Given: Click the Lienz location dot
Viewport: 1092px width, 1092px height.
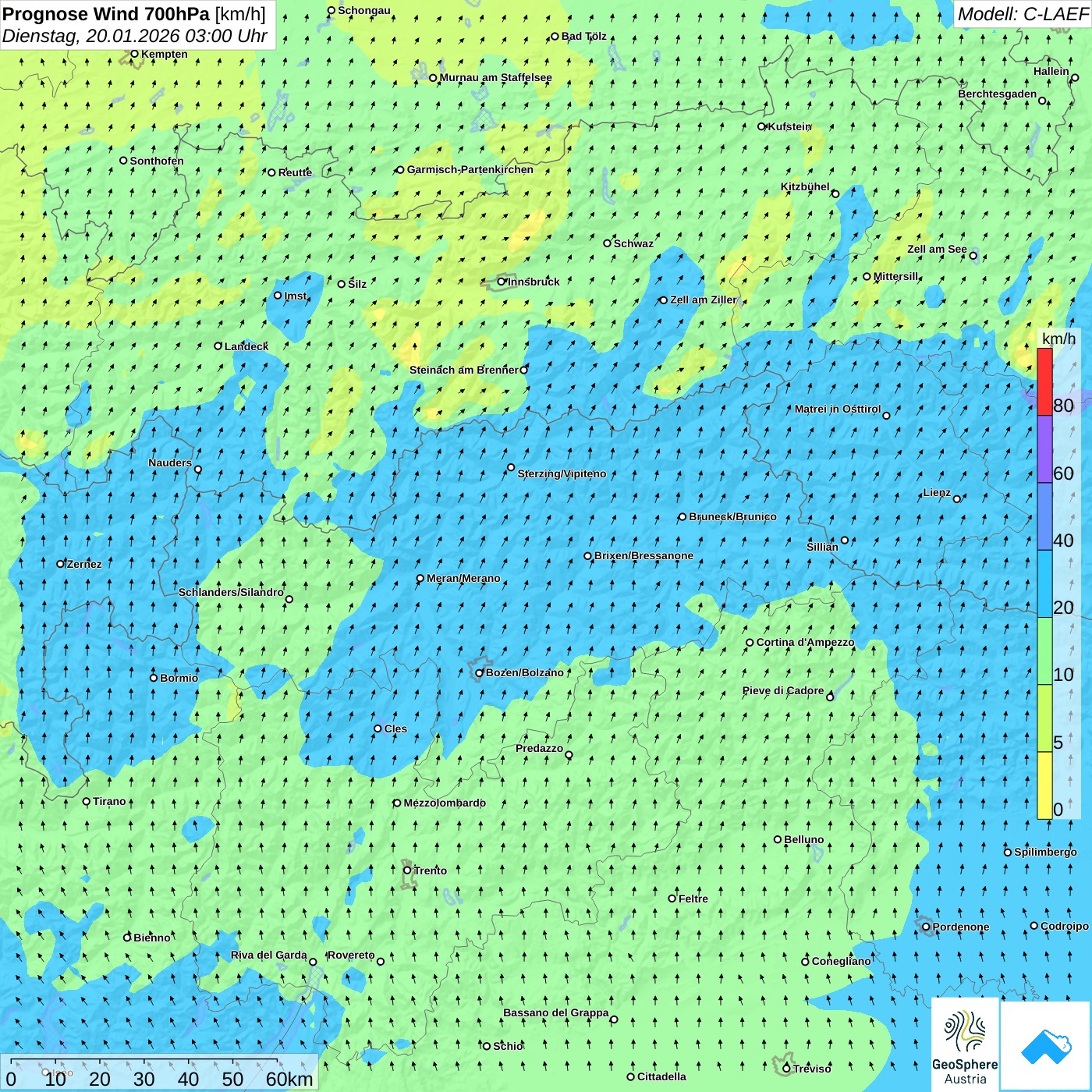Looking at the screenshot, I should tap(957, 499).
